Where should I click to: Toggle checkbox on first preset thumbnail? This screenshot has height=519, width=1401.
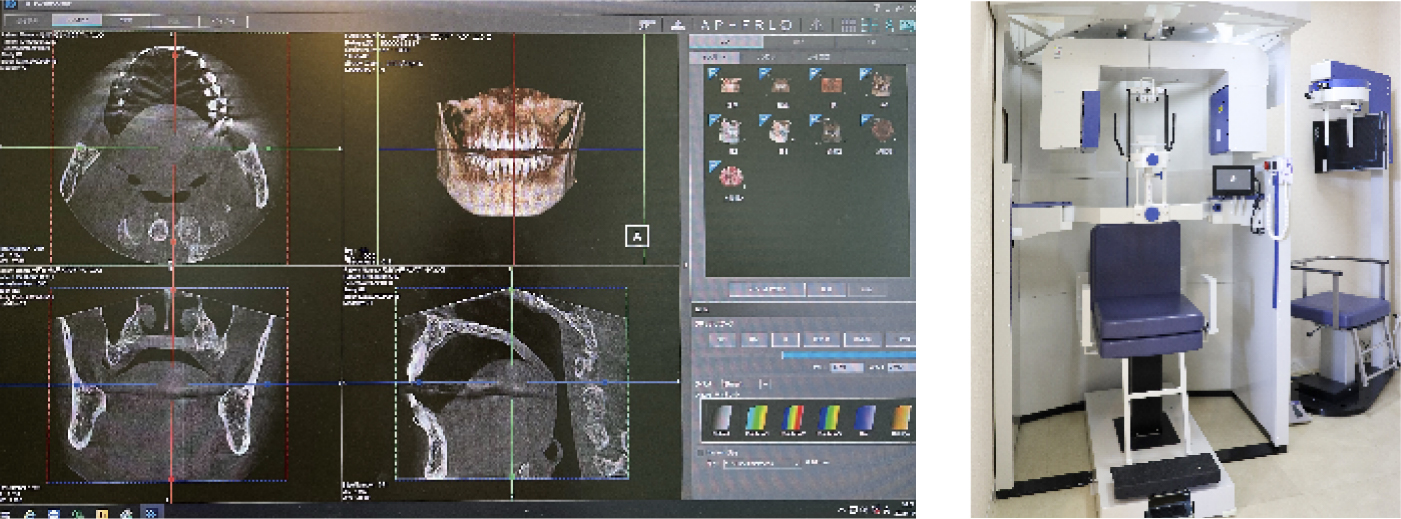pyautogui.click(x=714, y=73)
